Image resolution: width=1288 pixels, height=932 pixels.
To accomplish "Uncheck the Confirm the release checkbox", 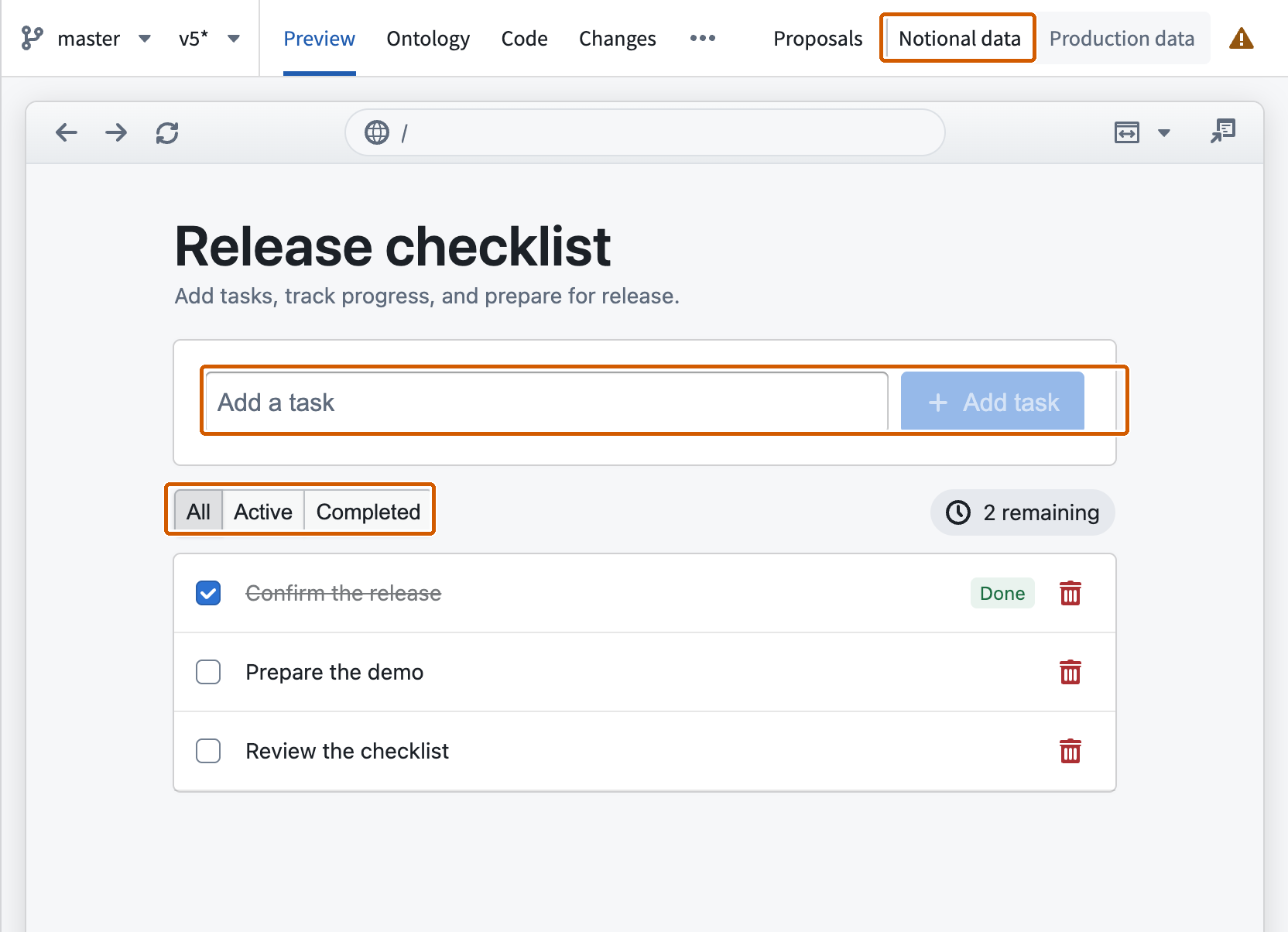I will pos(208,593).
